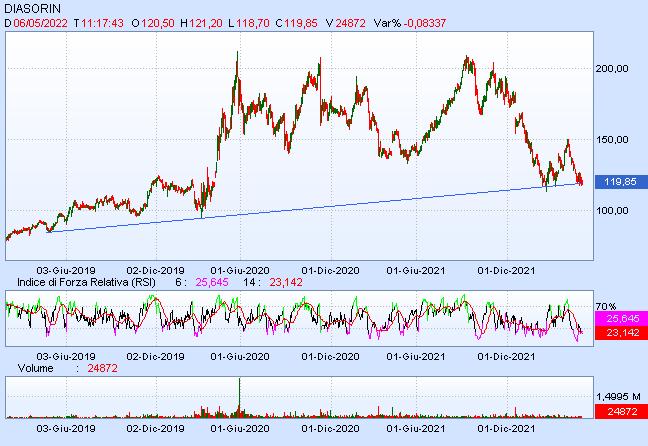This screenshot has width=648, height=446.
Task: Click 01-Giu-2020 under the price chart
Action: pyautogui.click(x=240, y=271)
